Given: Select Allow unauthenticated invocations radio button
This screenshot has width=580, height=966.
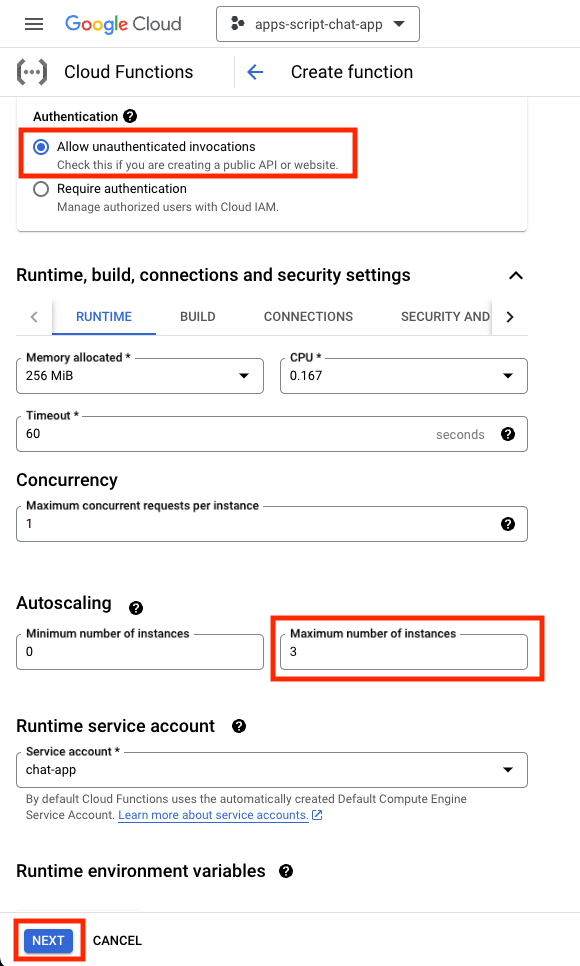Looking at the screenshot, I should tap(41, 147).
